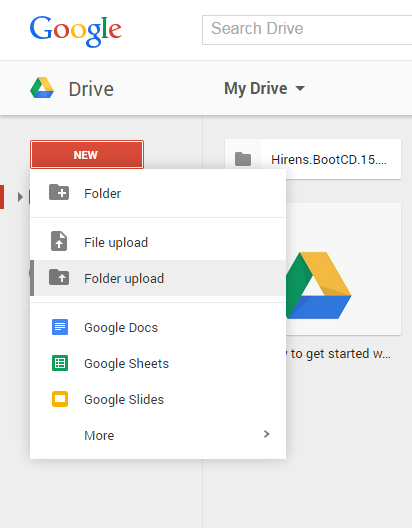Image resolution: width=412 pixels, height=528 pixels.
Task: Click the Drive text label
Action: [91, 90]
